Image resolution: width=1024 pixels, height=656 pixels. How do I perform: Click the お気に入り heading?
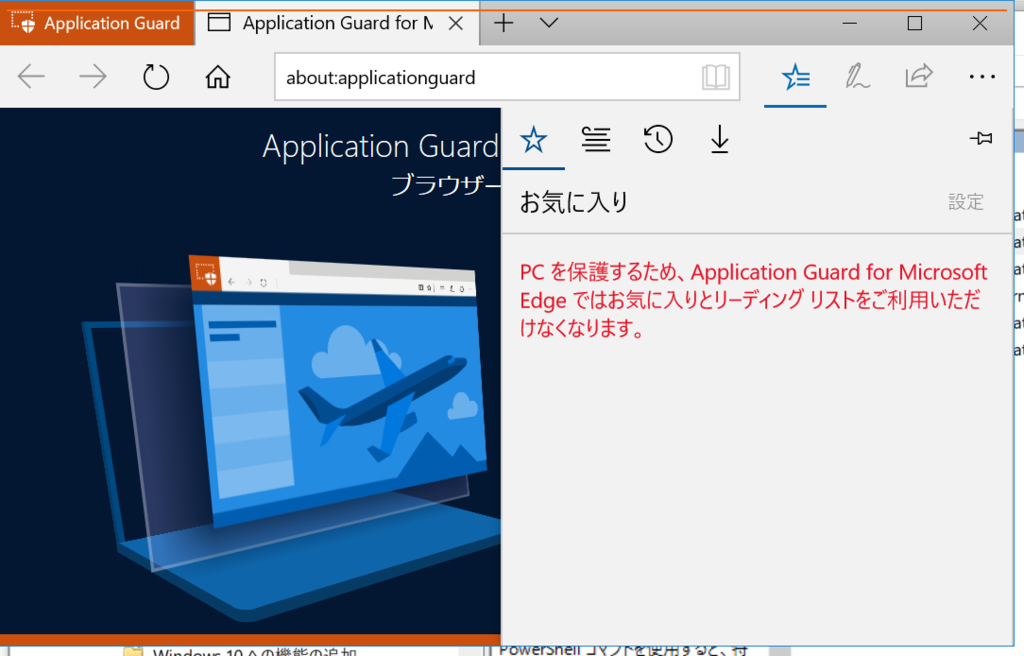pos(573,202)
